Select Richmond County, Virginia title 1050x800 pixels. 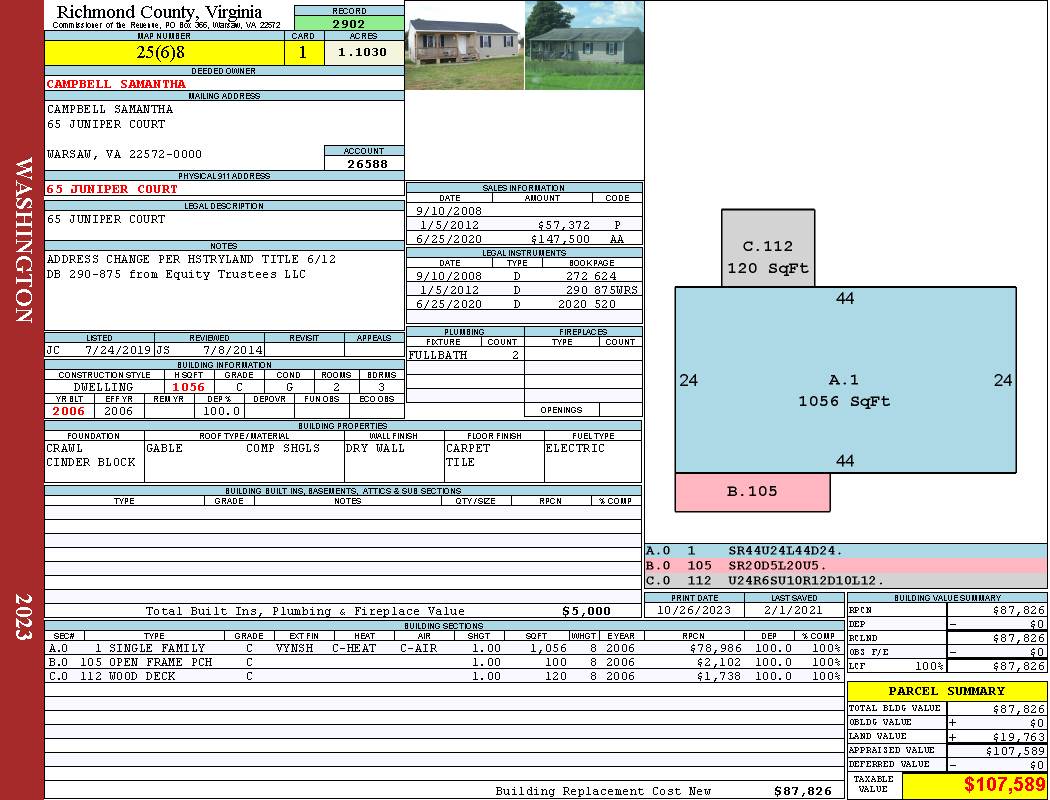point(159,12)
